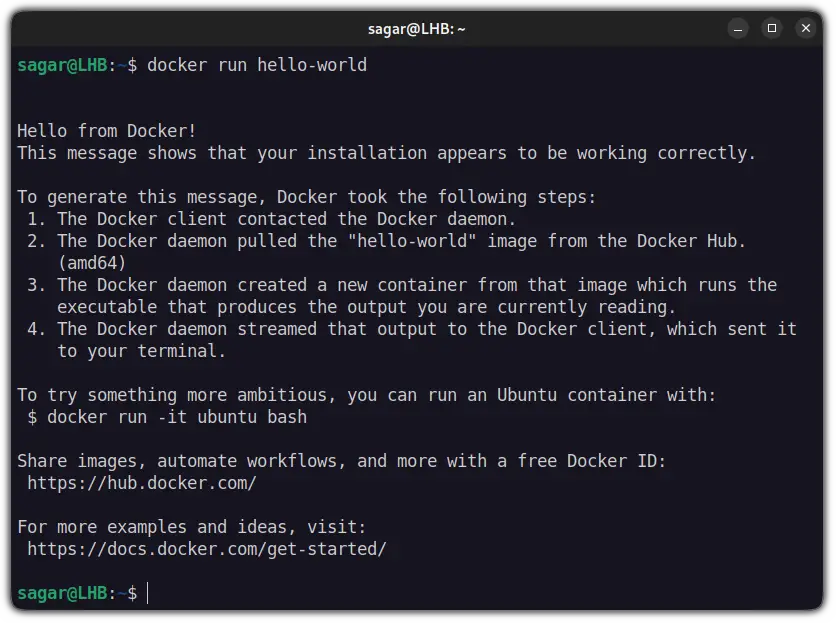Image resolution: width=836 pixels, height=623 pixels.
Task: Open the docs.docker.com/get-started link
Action: point(207,549)
